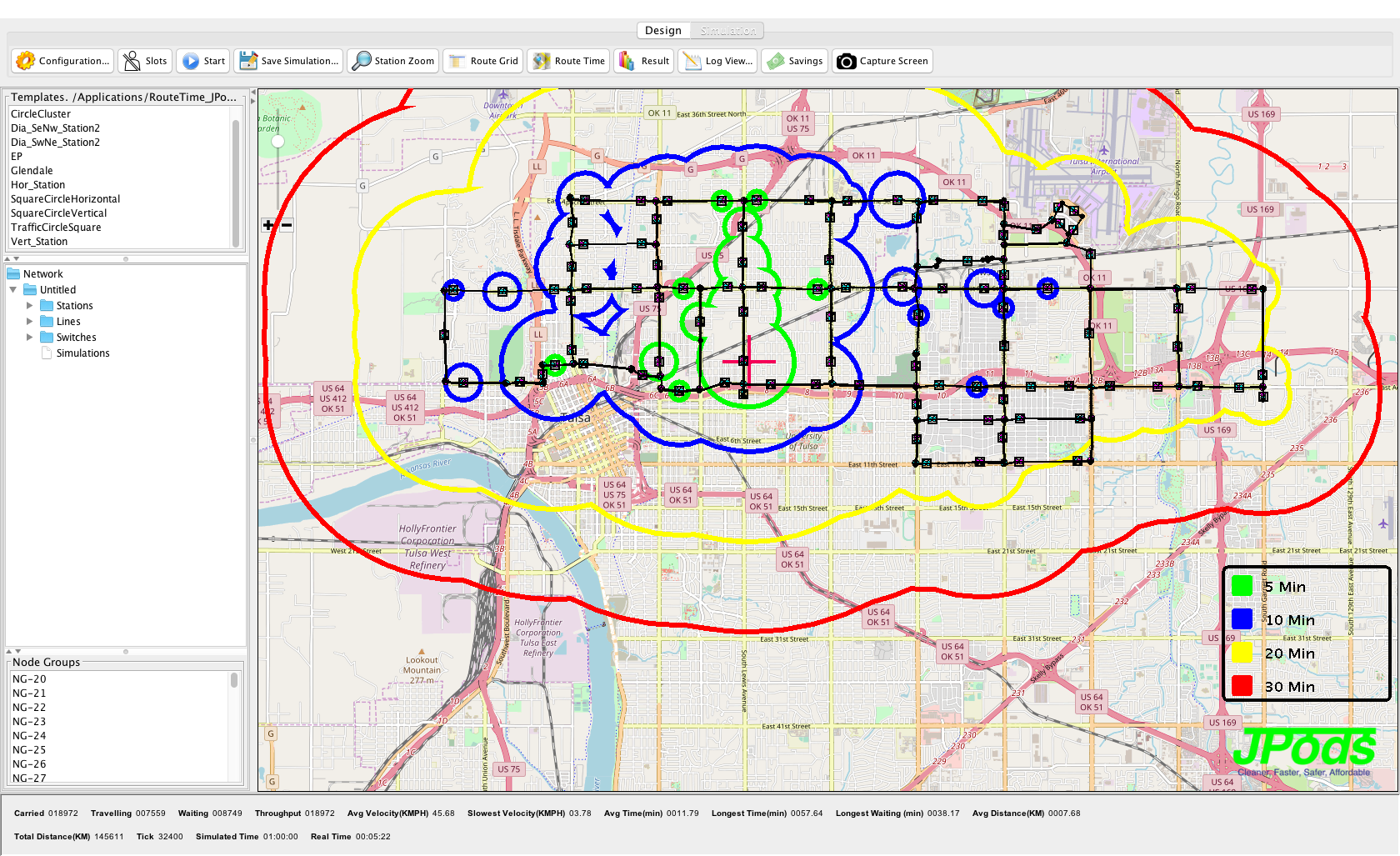
Task: Select NG-23 in Node Groups list
Action: [x=29, y=722]
